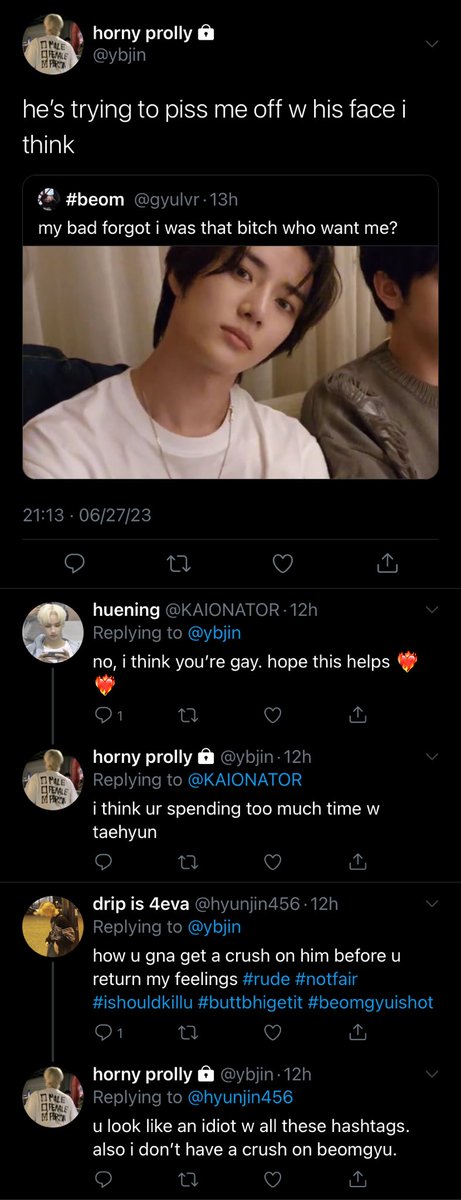The width and height of the screenshot is (461, 1200).
Task: Retweet the main tweet about his face
Action: [177, 564]
